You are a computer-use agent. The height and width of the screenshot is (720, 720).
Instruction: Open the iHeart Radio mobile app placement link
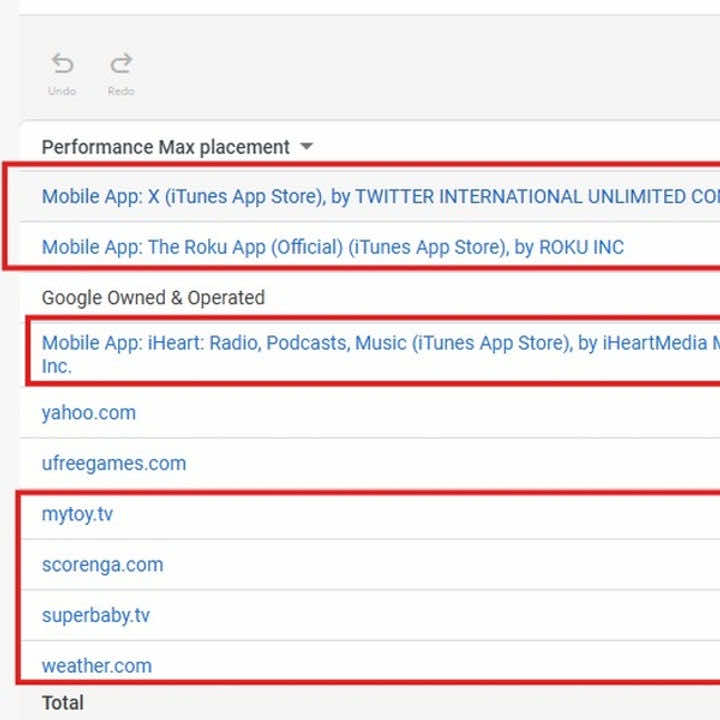click(x=381, y=354)
